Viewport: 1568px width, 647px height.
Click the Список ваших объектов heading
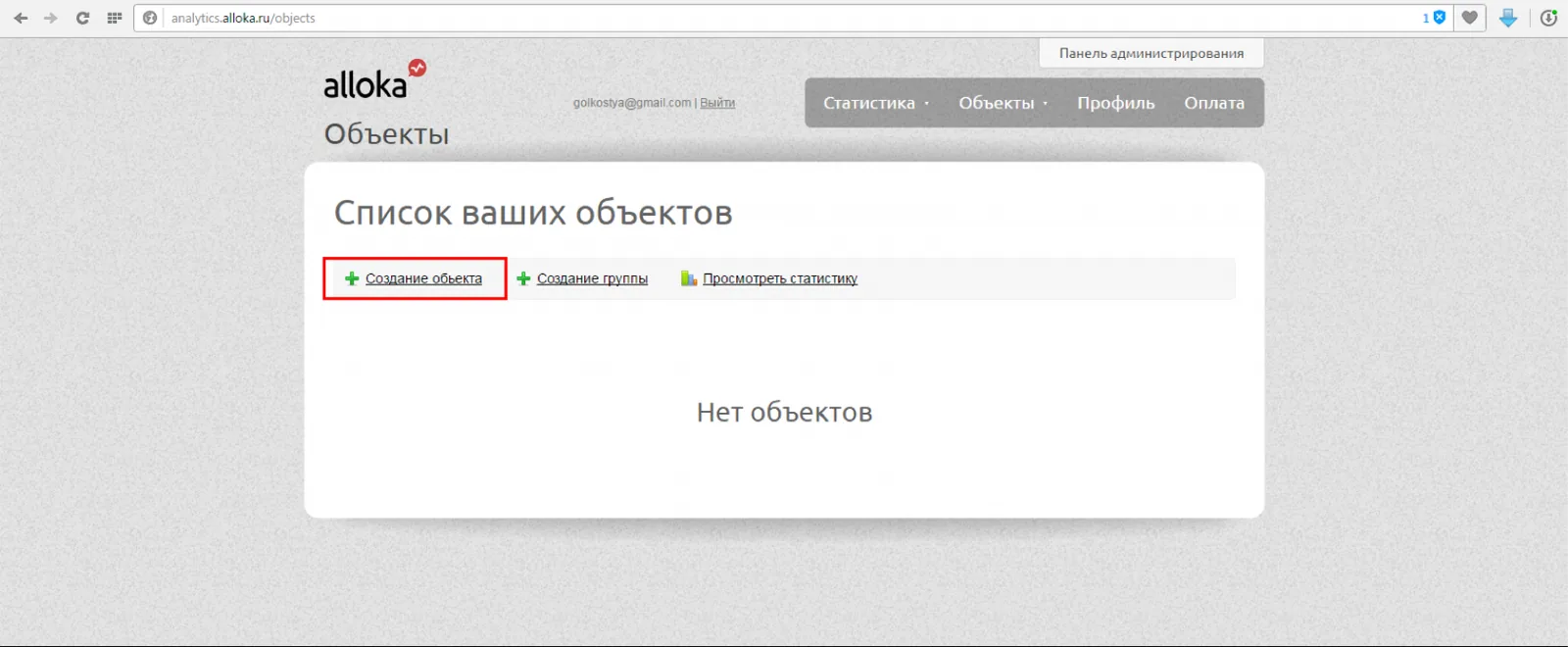point(533,213)
